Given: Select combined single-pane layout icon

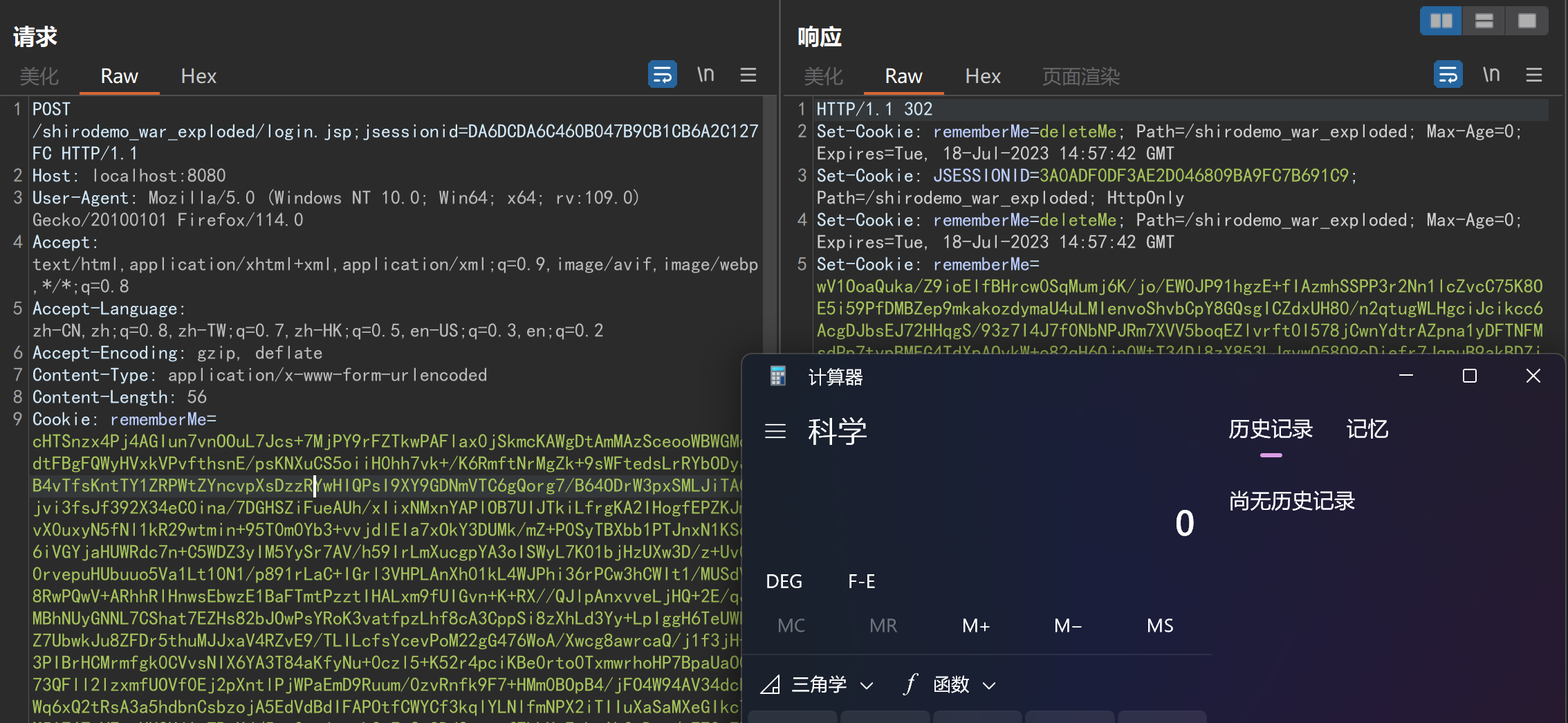Looking at the screenshot, I should tap(1527, 21).
